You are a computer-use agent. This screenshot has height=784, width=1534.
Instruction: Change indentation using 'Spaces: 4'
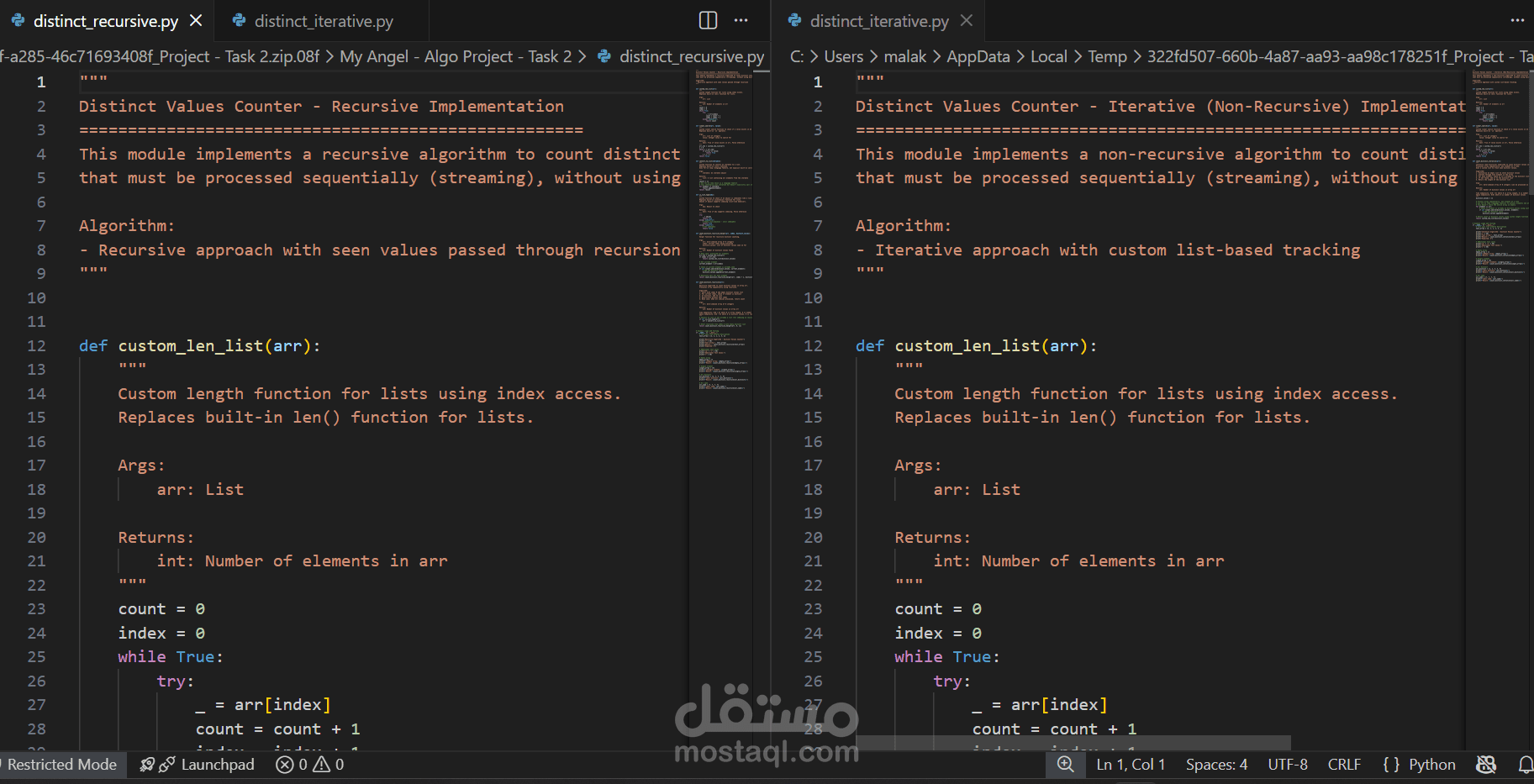pos(1216,764)
